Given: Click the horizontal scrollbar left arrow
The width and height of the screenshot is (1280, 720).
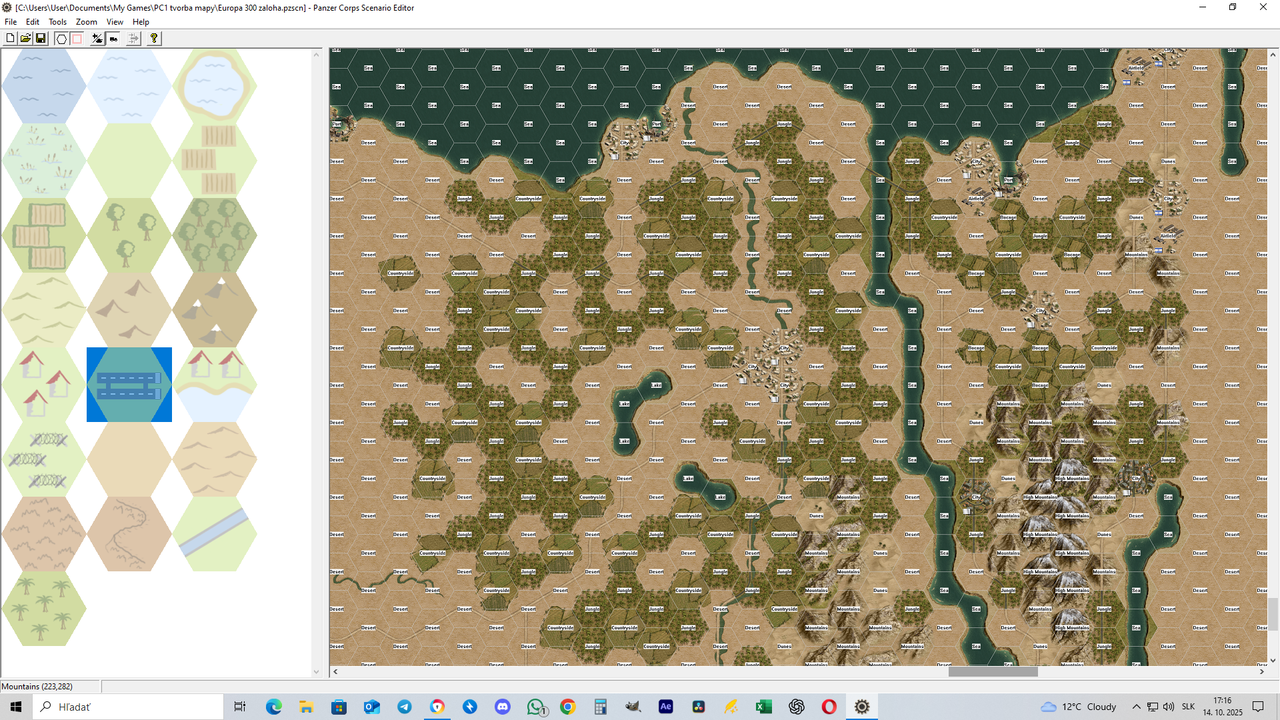Looking at the screenshot, I should 335,672.
